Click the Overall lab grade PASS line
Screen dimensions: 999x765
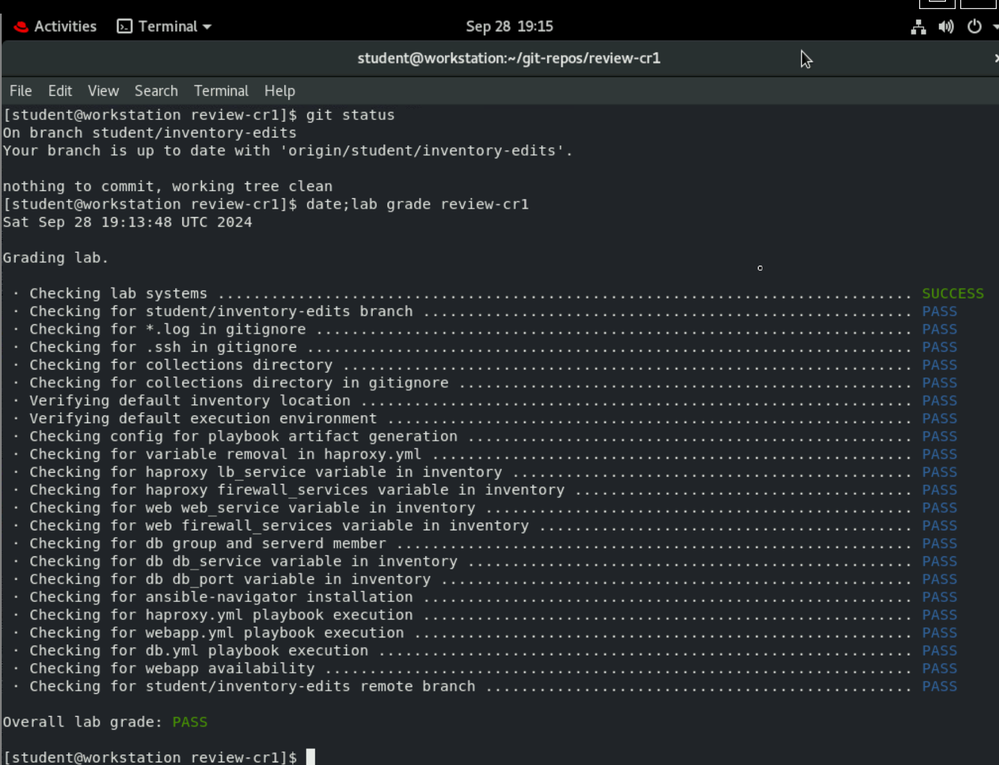click(x=105, y=722)
